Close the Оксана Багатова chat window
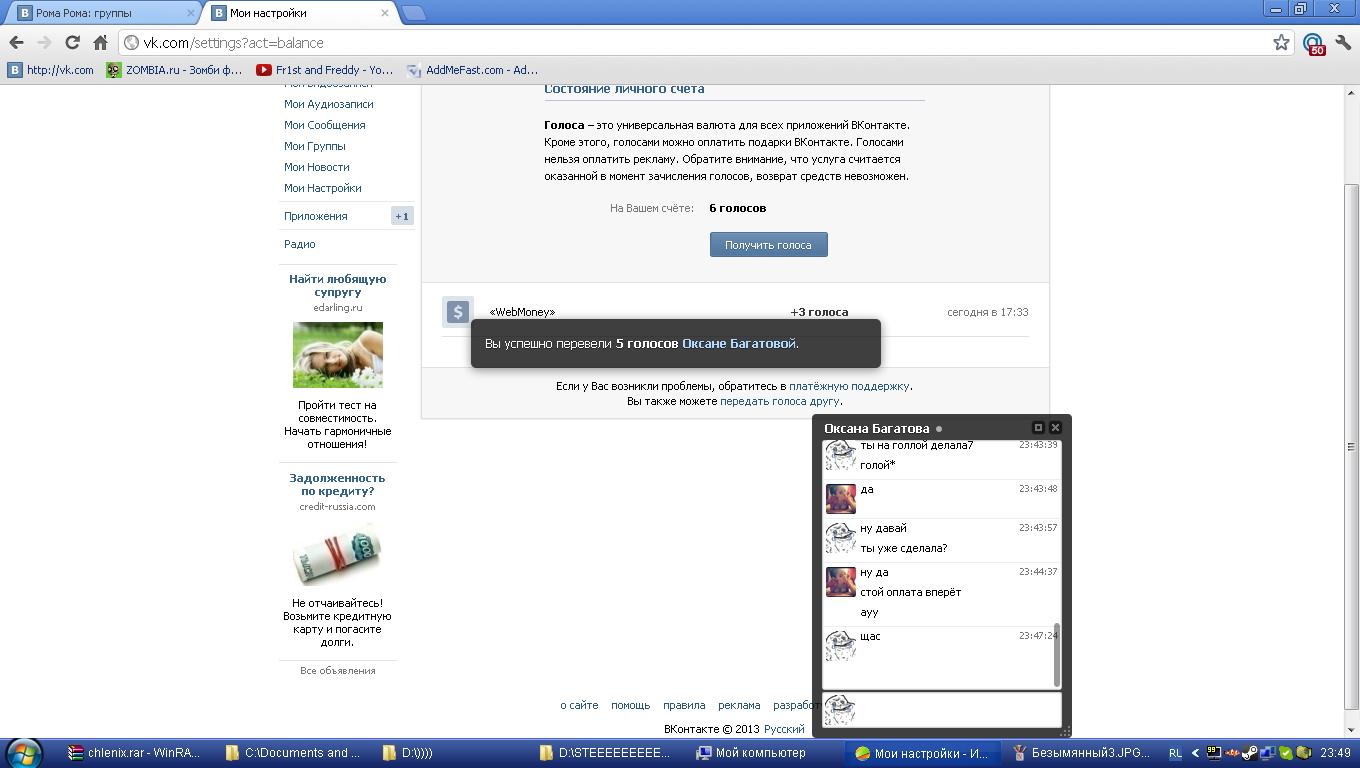Image resolution: width=1360 pixels, height=768 pixels. point(1055,427)
